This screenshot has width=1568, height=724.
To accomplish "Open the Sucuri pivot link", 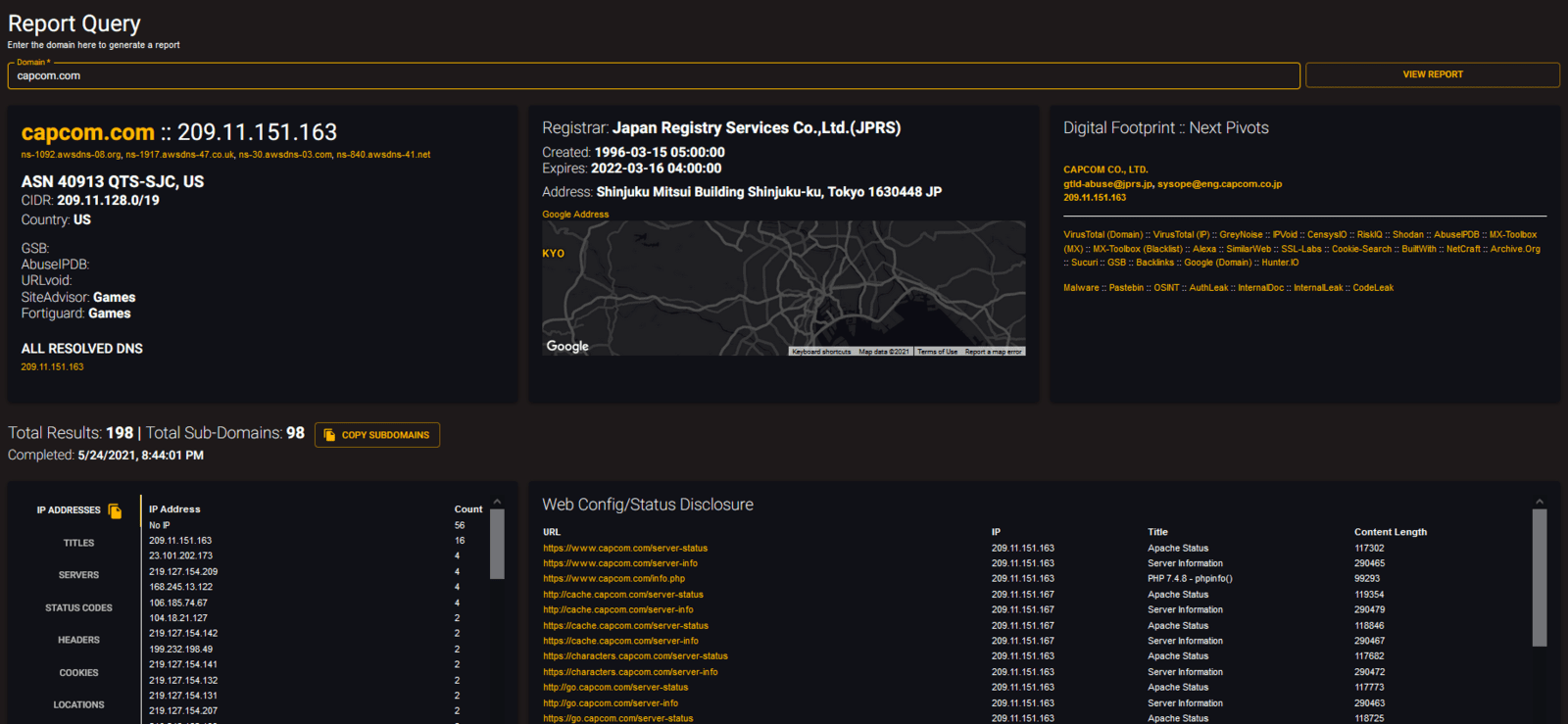I will click(1085, 263).
